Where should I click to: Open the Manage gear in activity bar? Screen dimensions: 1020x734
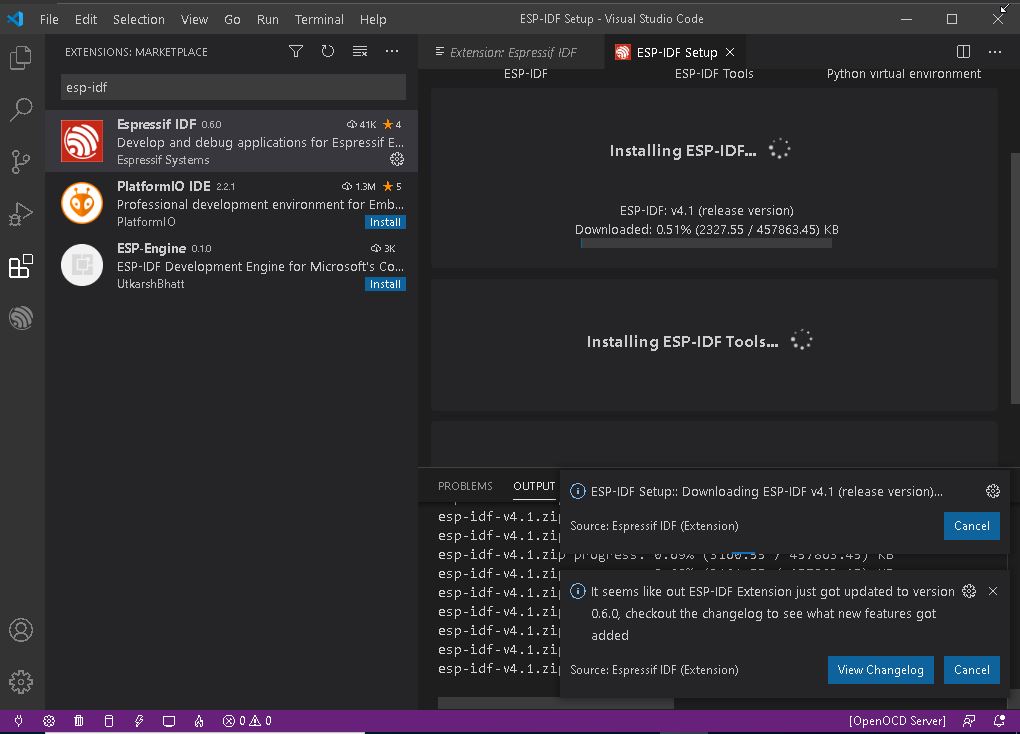(21, 681)
